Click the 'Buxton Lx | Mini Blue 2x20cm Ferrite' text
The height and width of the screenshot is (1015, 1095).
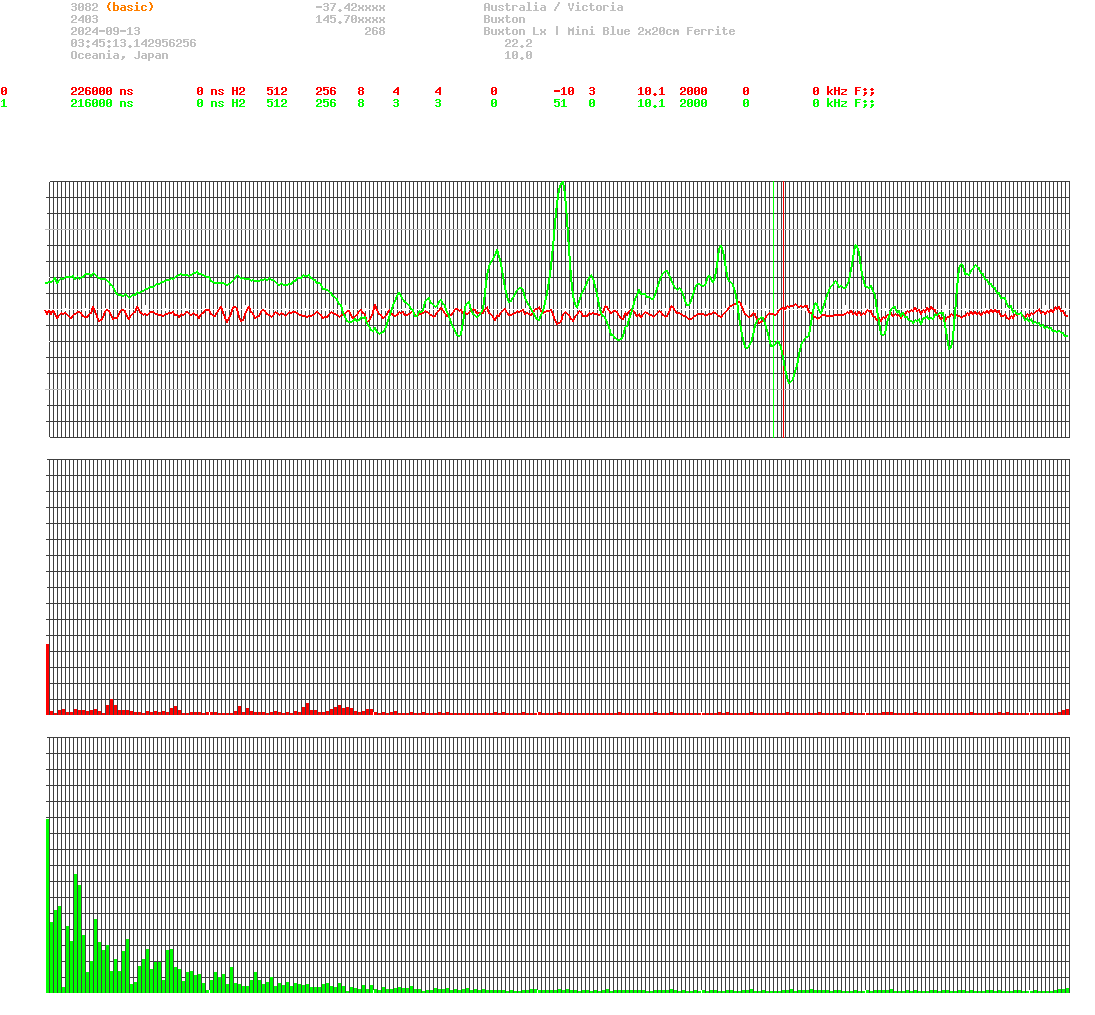coord(609,31)
